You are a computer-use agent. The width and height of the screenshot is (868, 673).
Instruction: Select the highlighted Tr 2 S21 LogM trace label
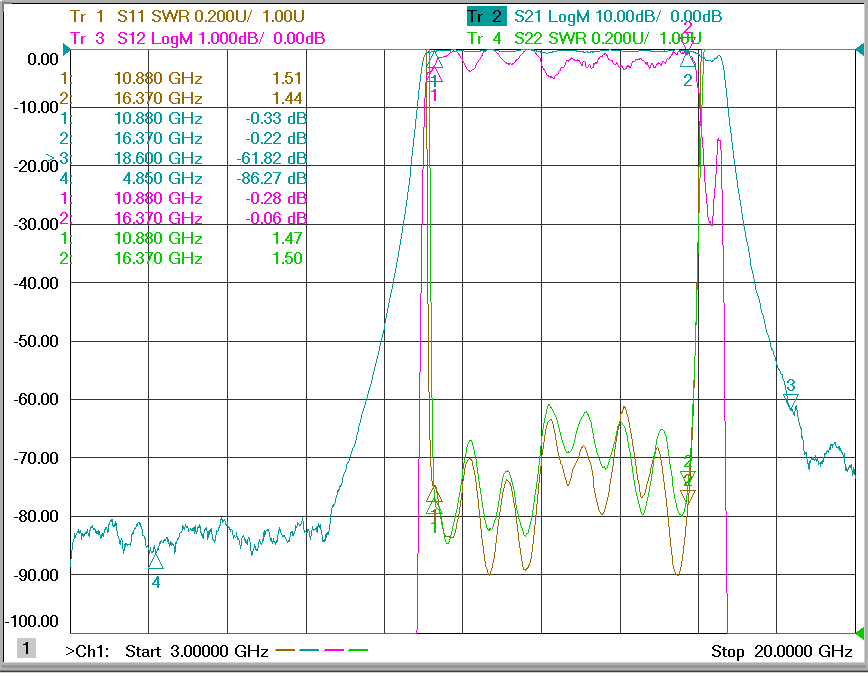(x=594, y=16)
